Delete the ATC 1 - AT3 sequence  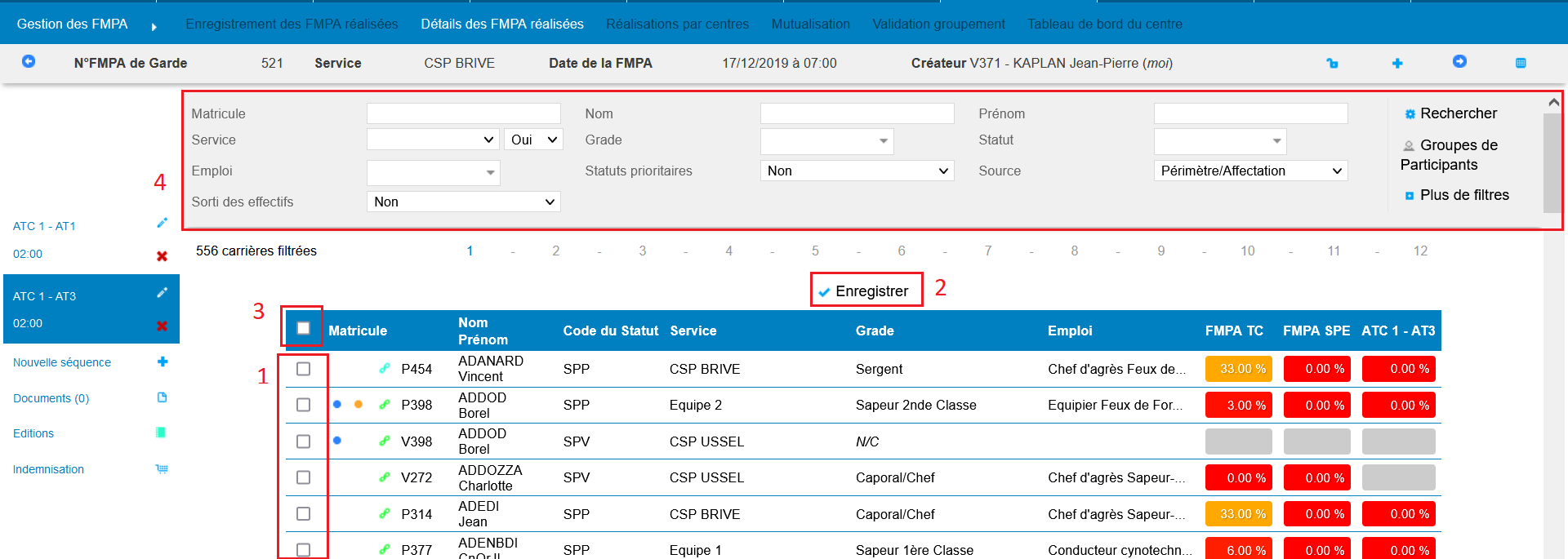click(162, 326)
